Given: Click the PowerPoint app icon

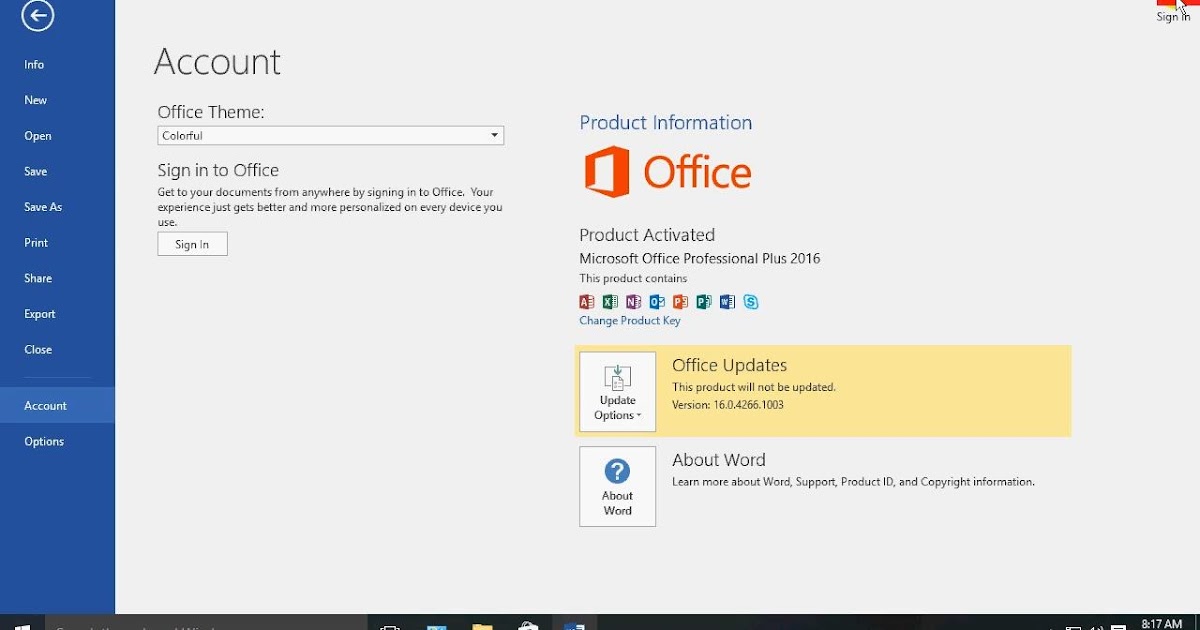Looking at the screenshot, I should pyautogui.click(x=681, y=302).
